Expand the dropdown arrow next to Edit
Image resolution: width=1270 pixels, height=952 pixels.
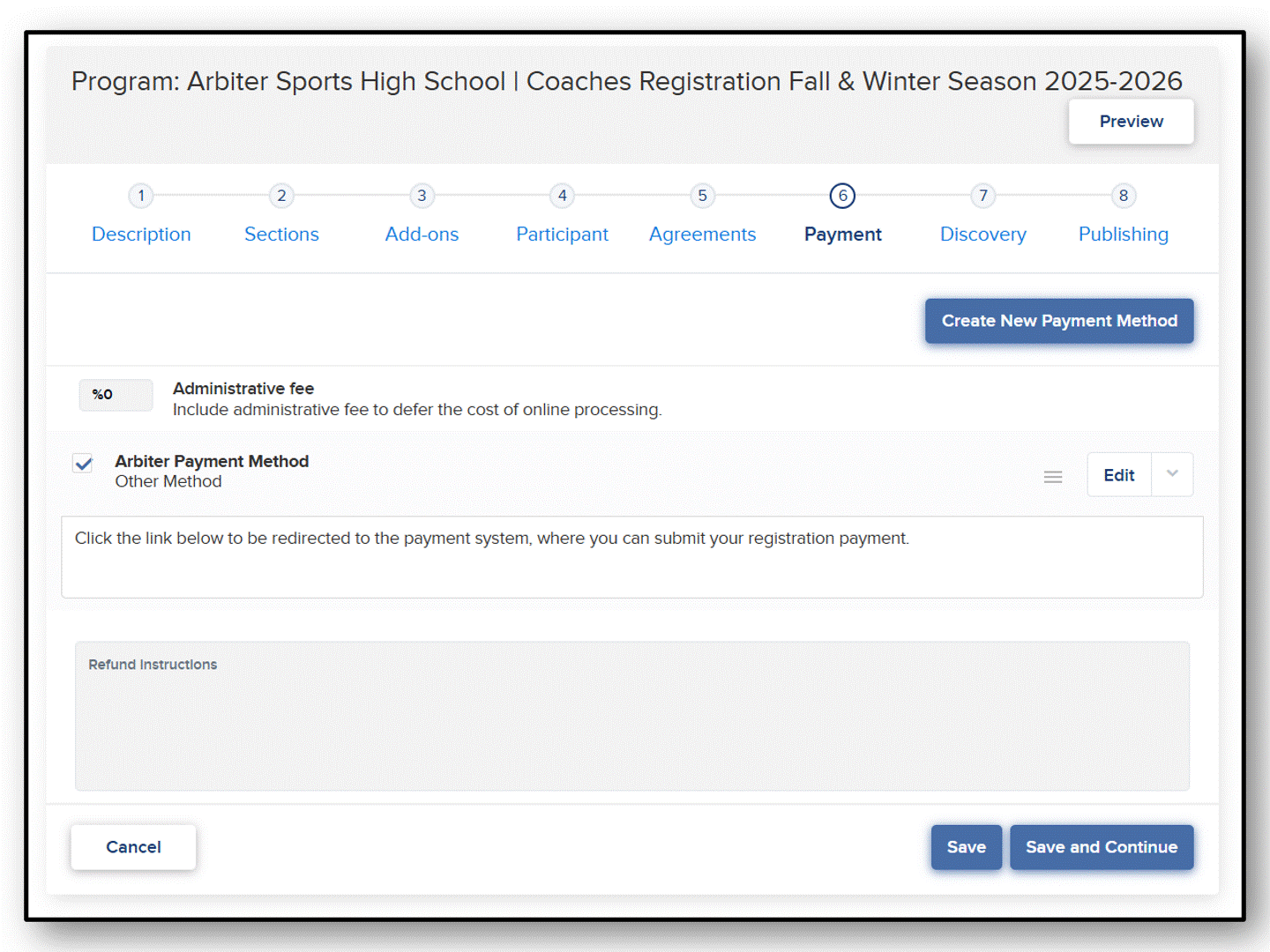click(1172, 474)
